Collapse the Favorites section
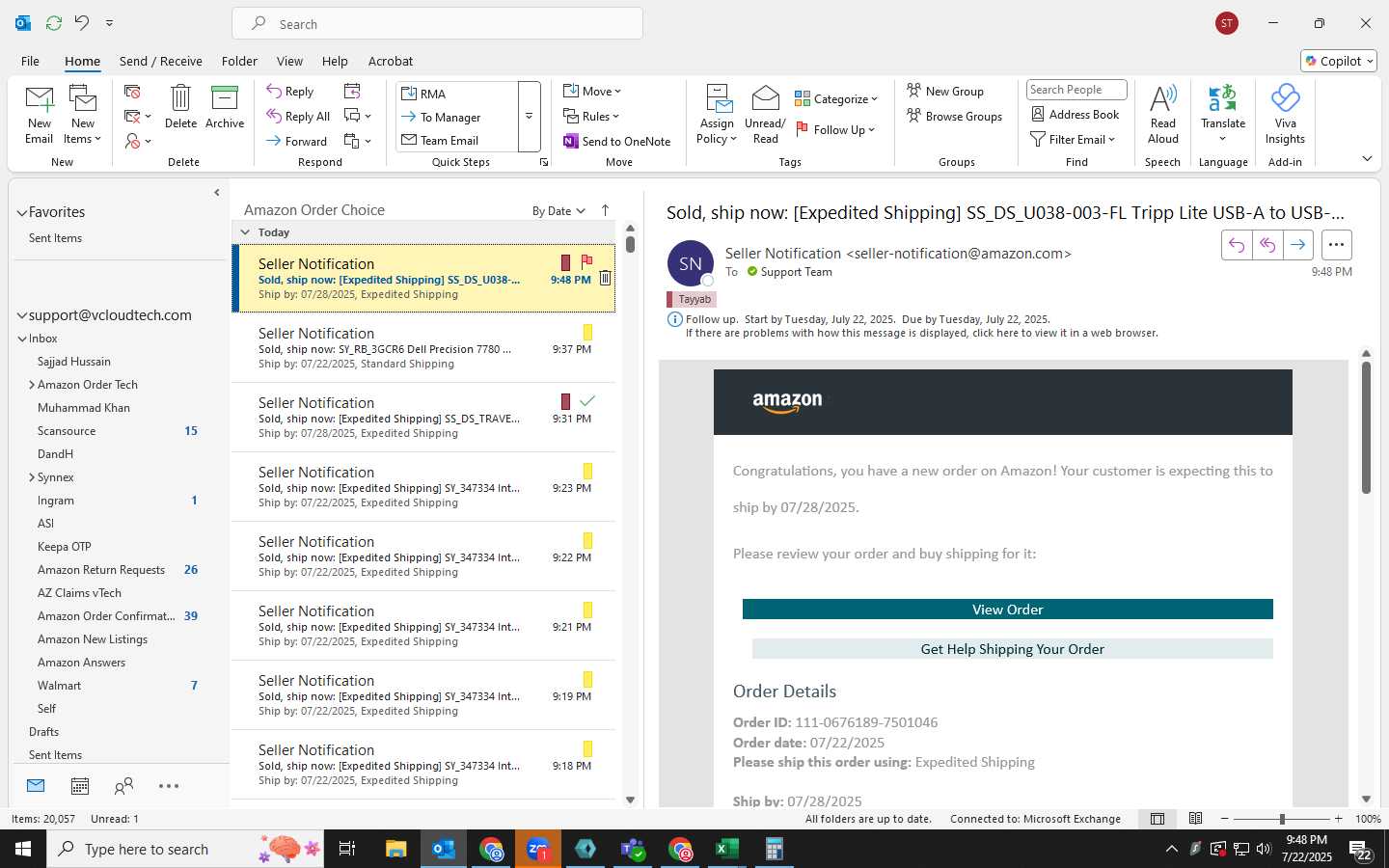This screenshot has width=1389, height=868. [x=21, y=212]
